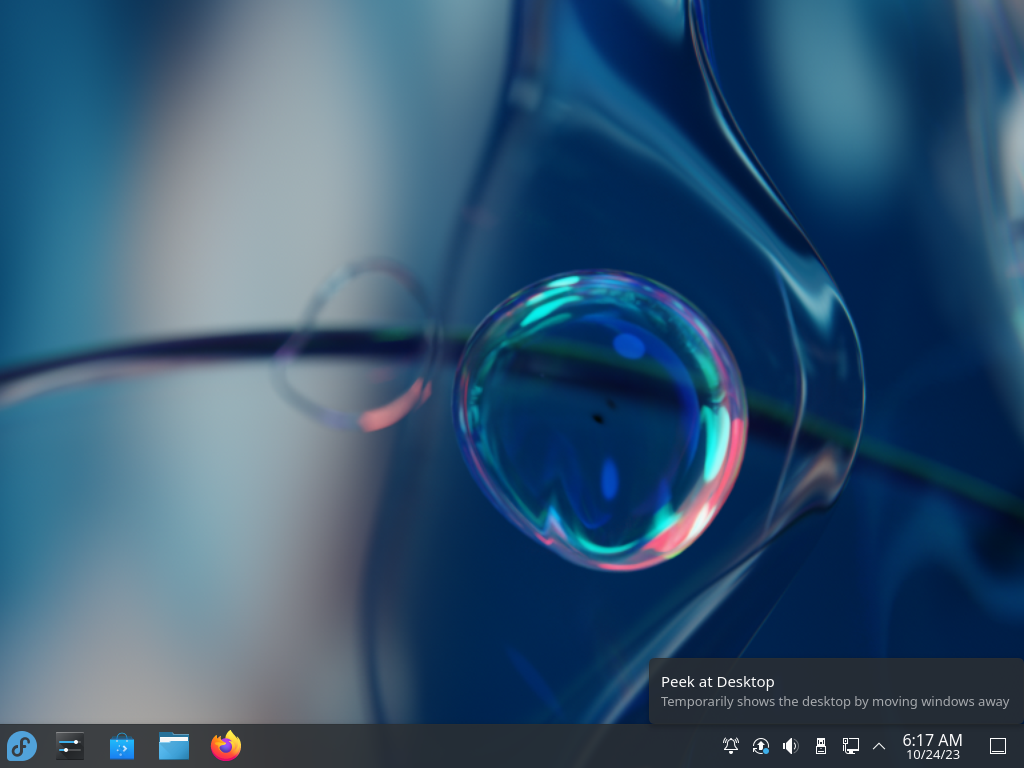Viewport: 1024px width, 768px height.
Task: Open the network connections tray icon
Action: pos(850,746)
